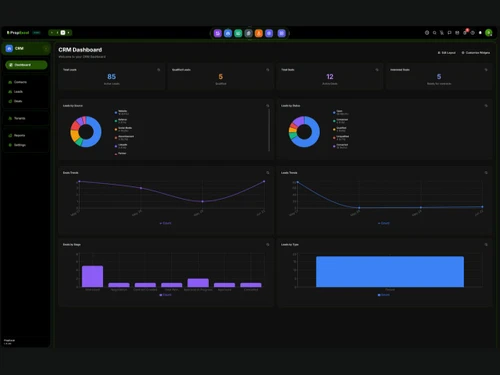Click the Qualified Leads card's corner icon
The image size is (500, 375).
coord(268,70)
